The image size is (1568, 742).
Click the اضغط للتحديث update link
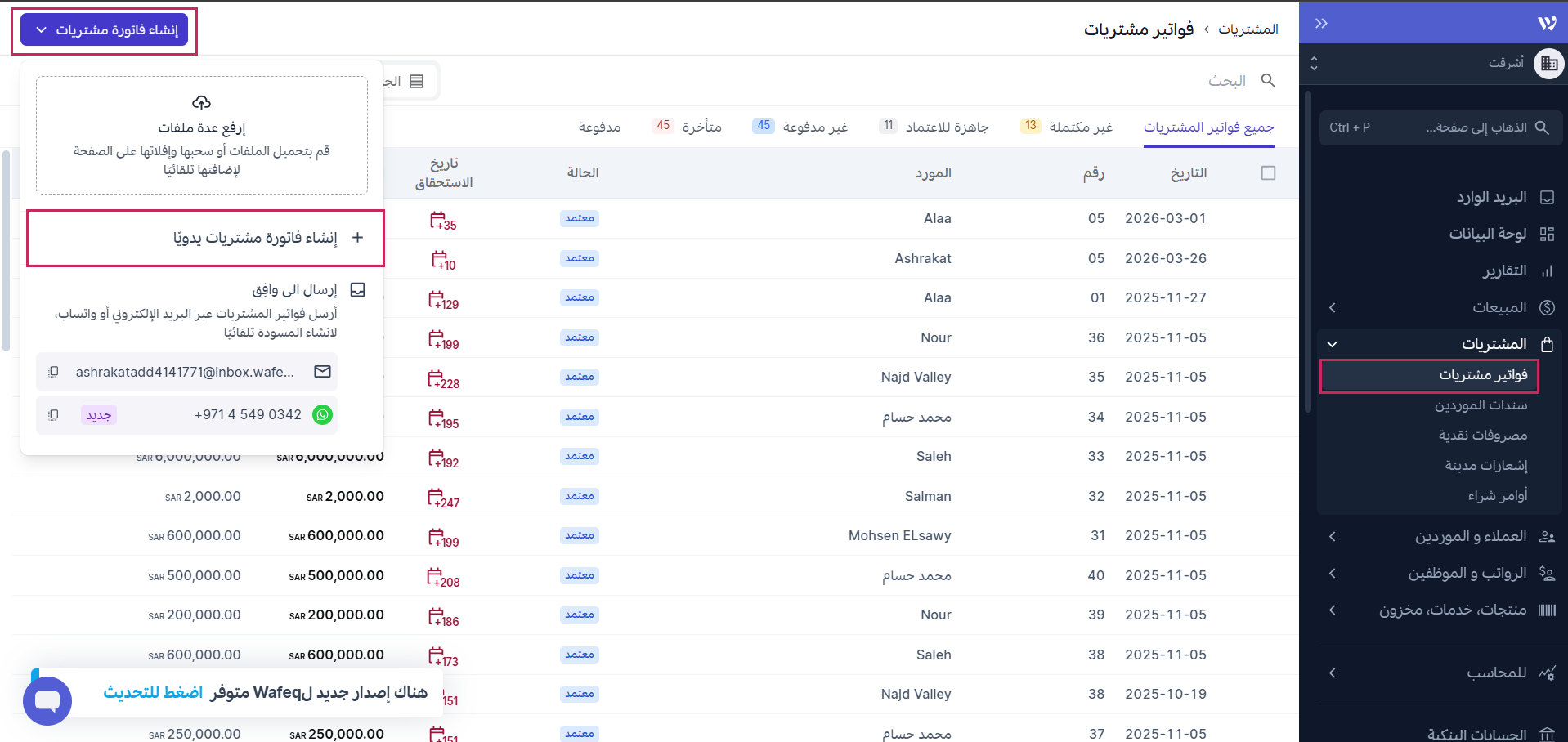click(x=153, y=693)
